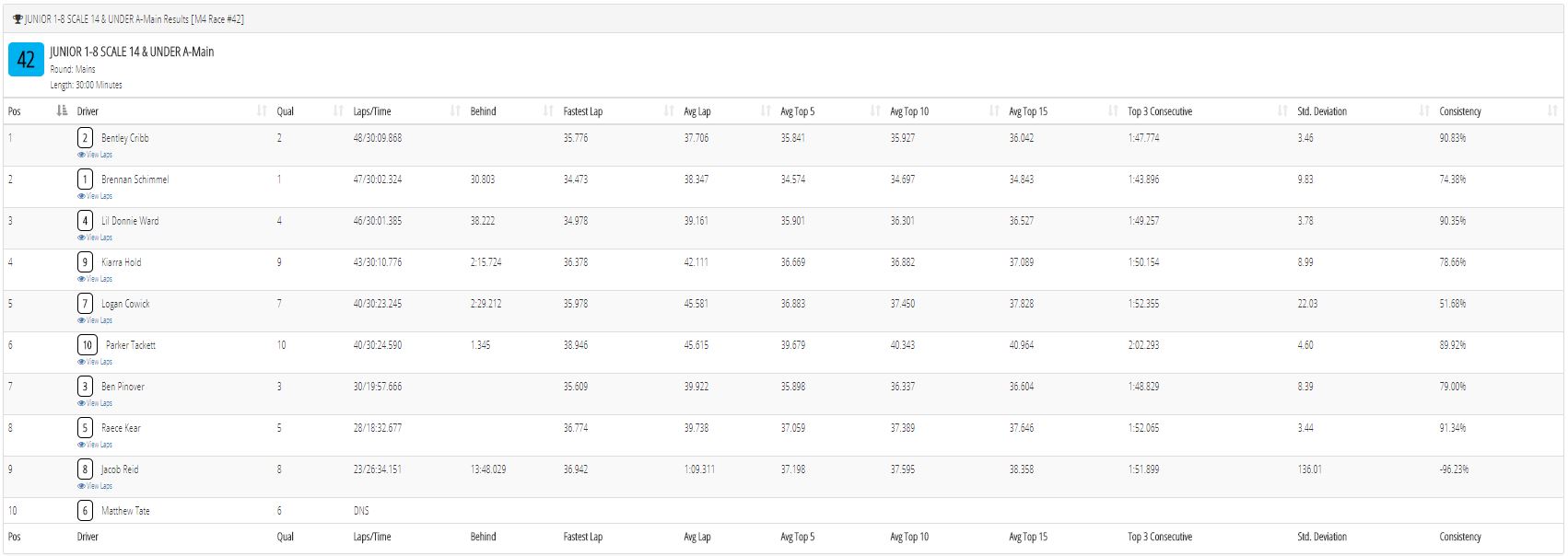View laps for Jacob Reid
This screenshot has width=1568, height=556.
point(95,486)
